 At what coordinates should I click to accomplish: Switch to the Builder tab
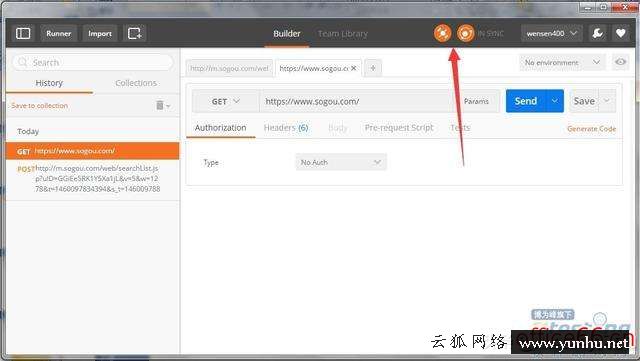tap(287, 33)
